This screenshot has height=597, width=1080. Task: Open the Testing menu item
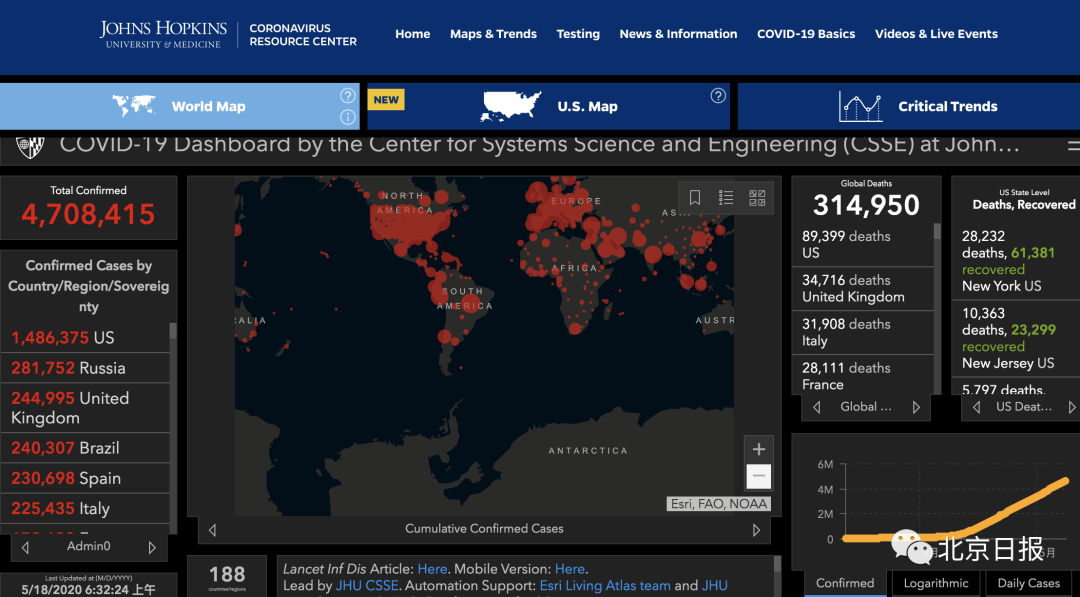(x=578, y=34)
